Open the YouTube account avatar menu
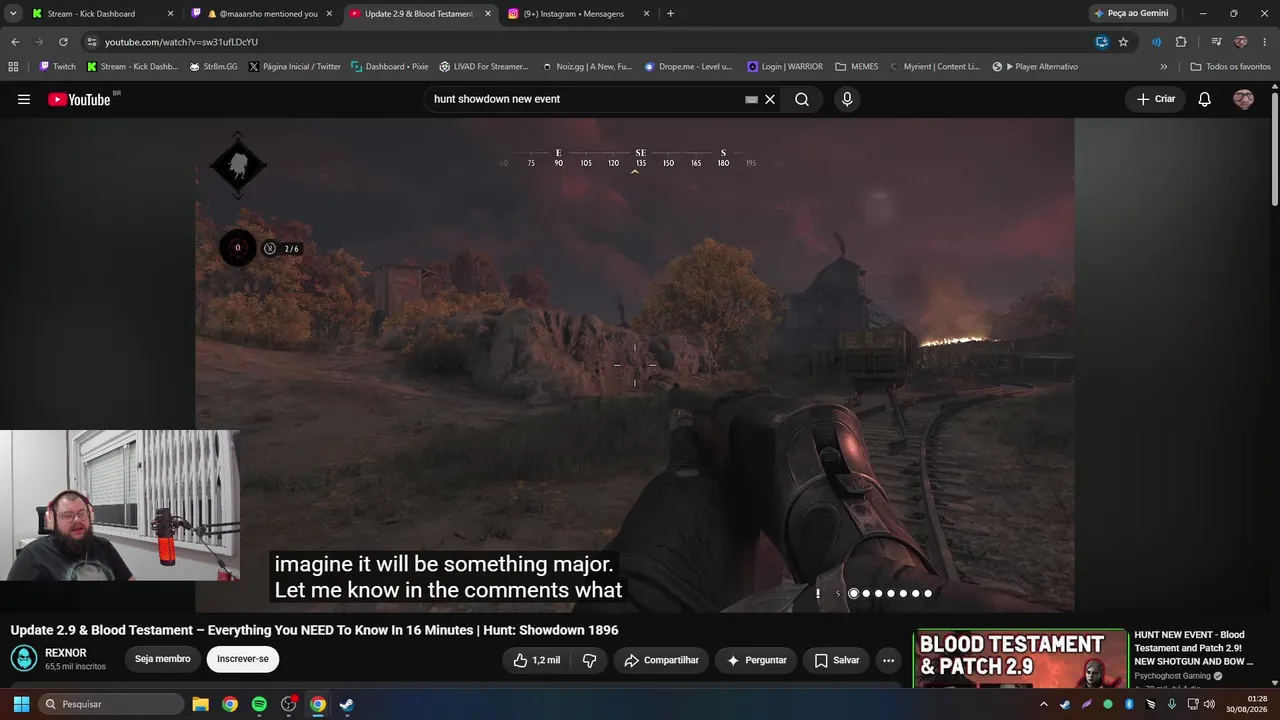 click(x=1243, y=99)
